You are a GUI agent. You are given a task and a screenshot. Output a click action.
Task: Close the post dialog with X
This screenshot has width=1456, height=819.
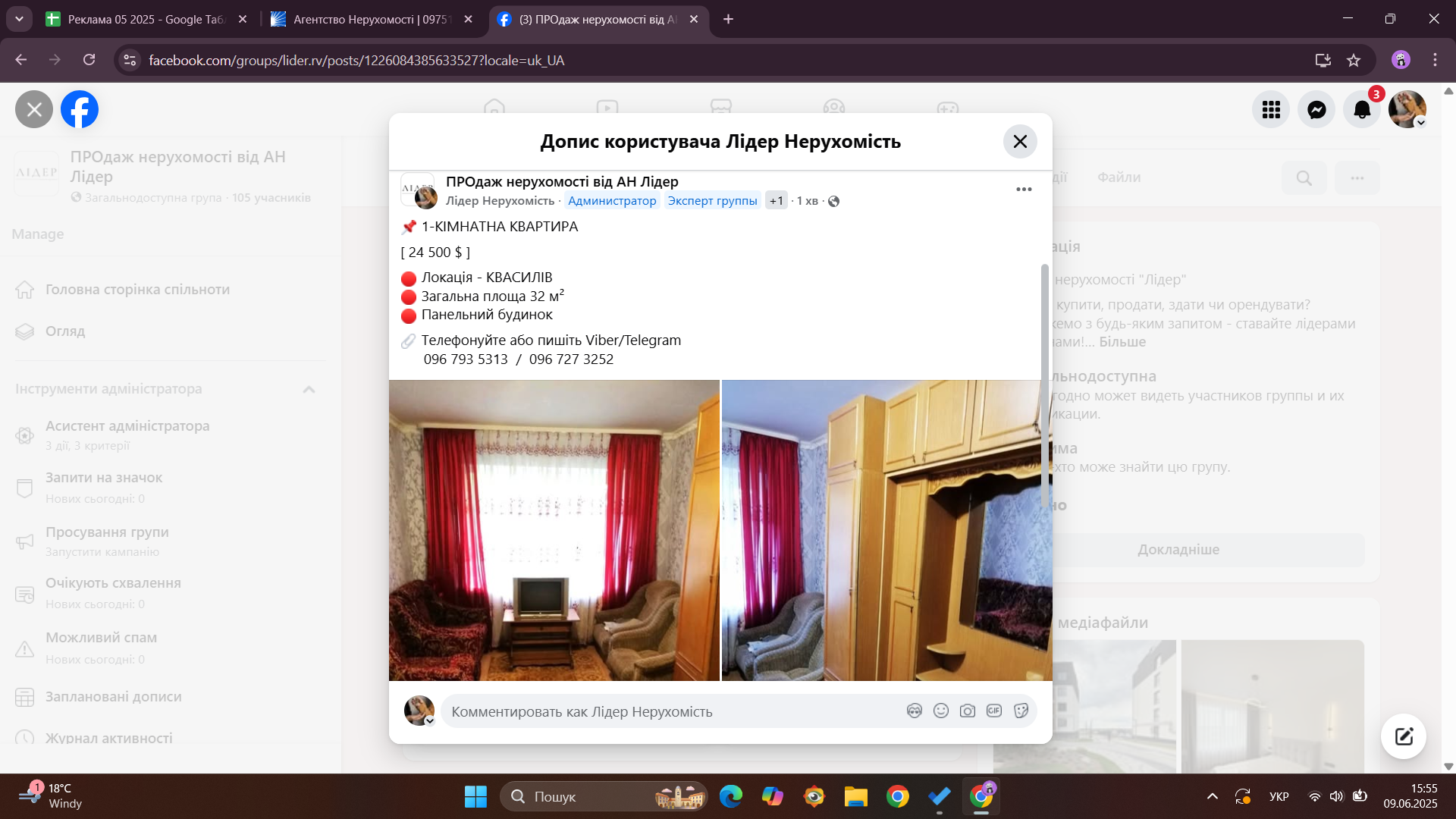(x=1020, y=142)
